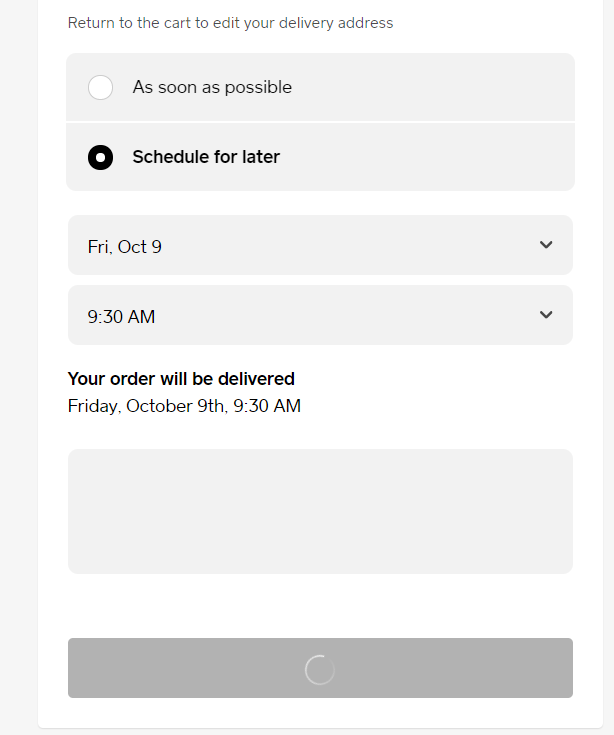Click the filled "Schedule for later" radio circle
614x735 pixels.
pyautogui.click(x=100, y=157)
